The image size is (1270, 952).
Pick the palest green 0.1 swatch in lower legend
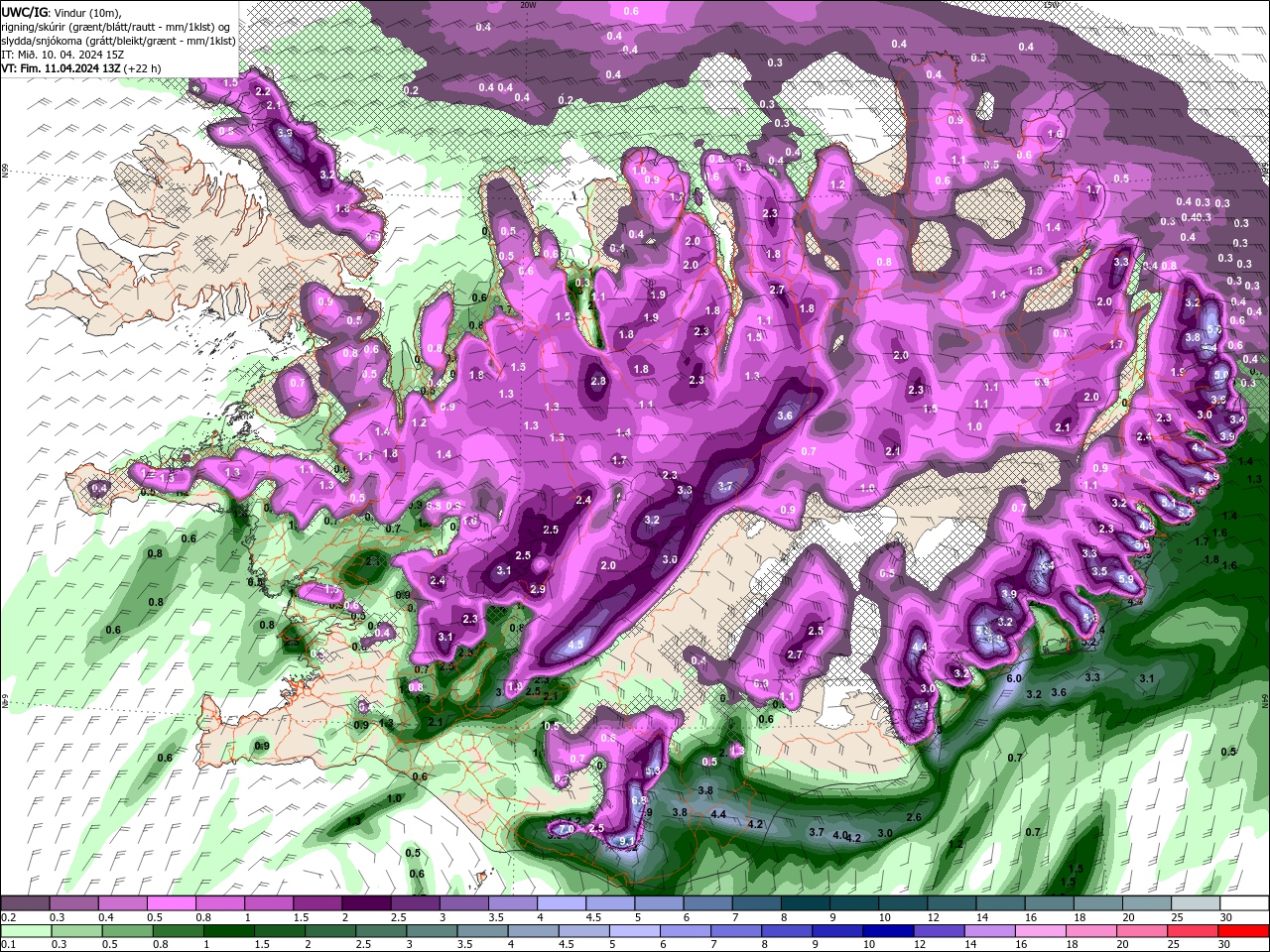point(26,931)
